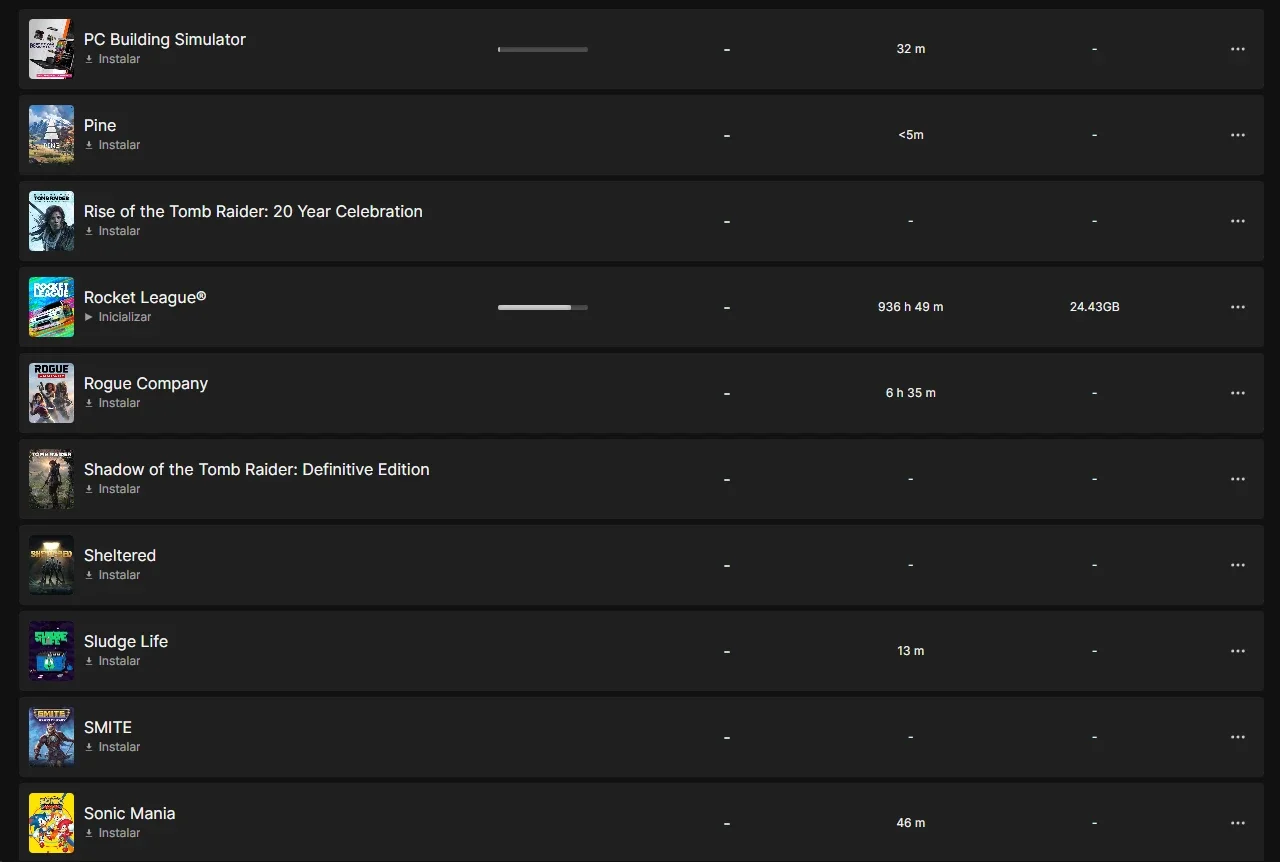Image resolution: width=1280 pixels, height=862 pixels.
Task: Install SMITE via its Instalar link
Action: [x=112, y=747]
